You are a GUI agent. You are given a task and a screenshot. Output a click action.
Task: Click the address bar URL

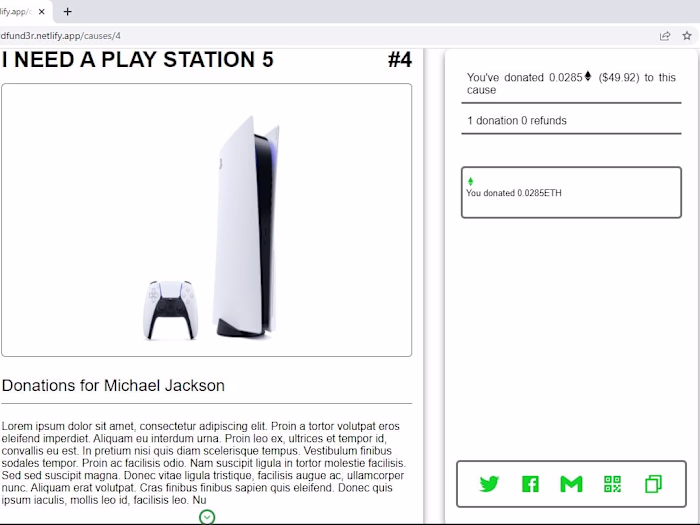[60, 36]
